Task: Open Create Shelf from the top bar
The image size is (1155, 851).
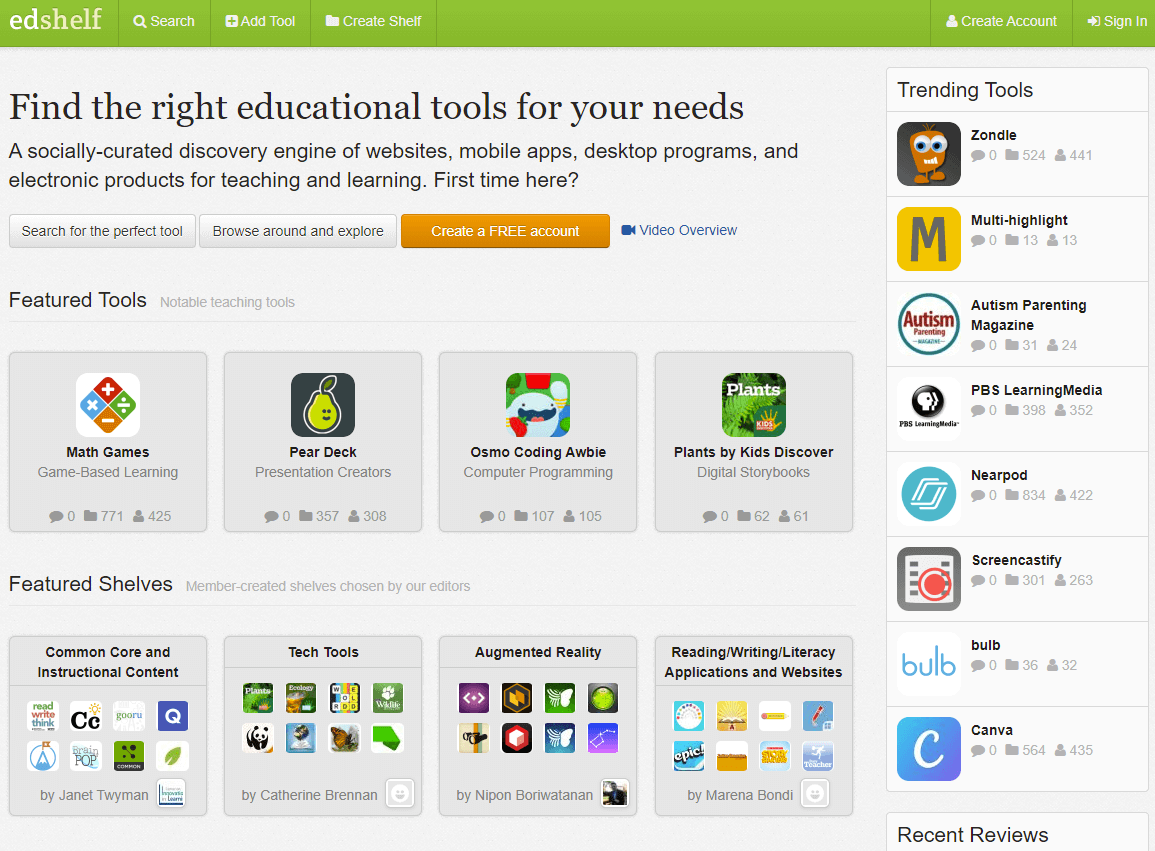Action: (373, 22)
